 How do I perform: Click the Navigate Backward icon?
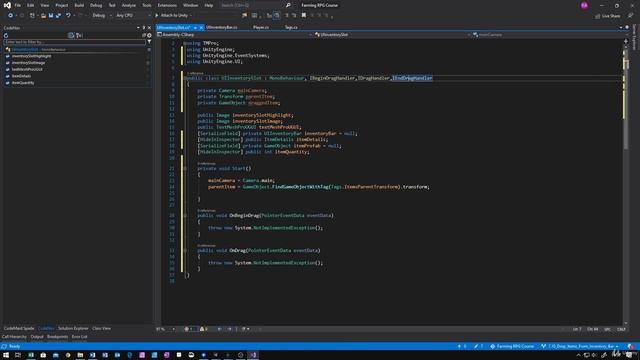[10, 16]
